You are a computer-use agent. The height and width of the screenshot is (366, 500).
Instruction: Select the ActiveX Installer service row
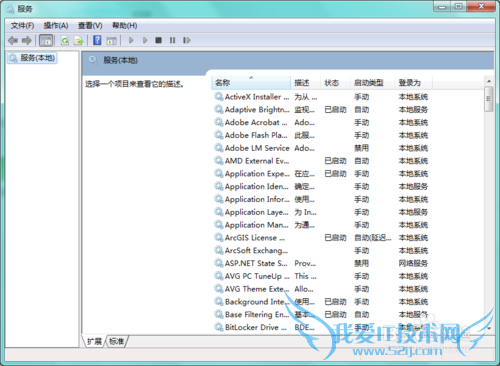pyautogui.click(x=321, y=97)
